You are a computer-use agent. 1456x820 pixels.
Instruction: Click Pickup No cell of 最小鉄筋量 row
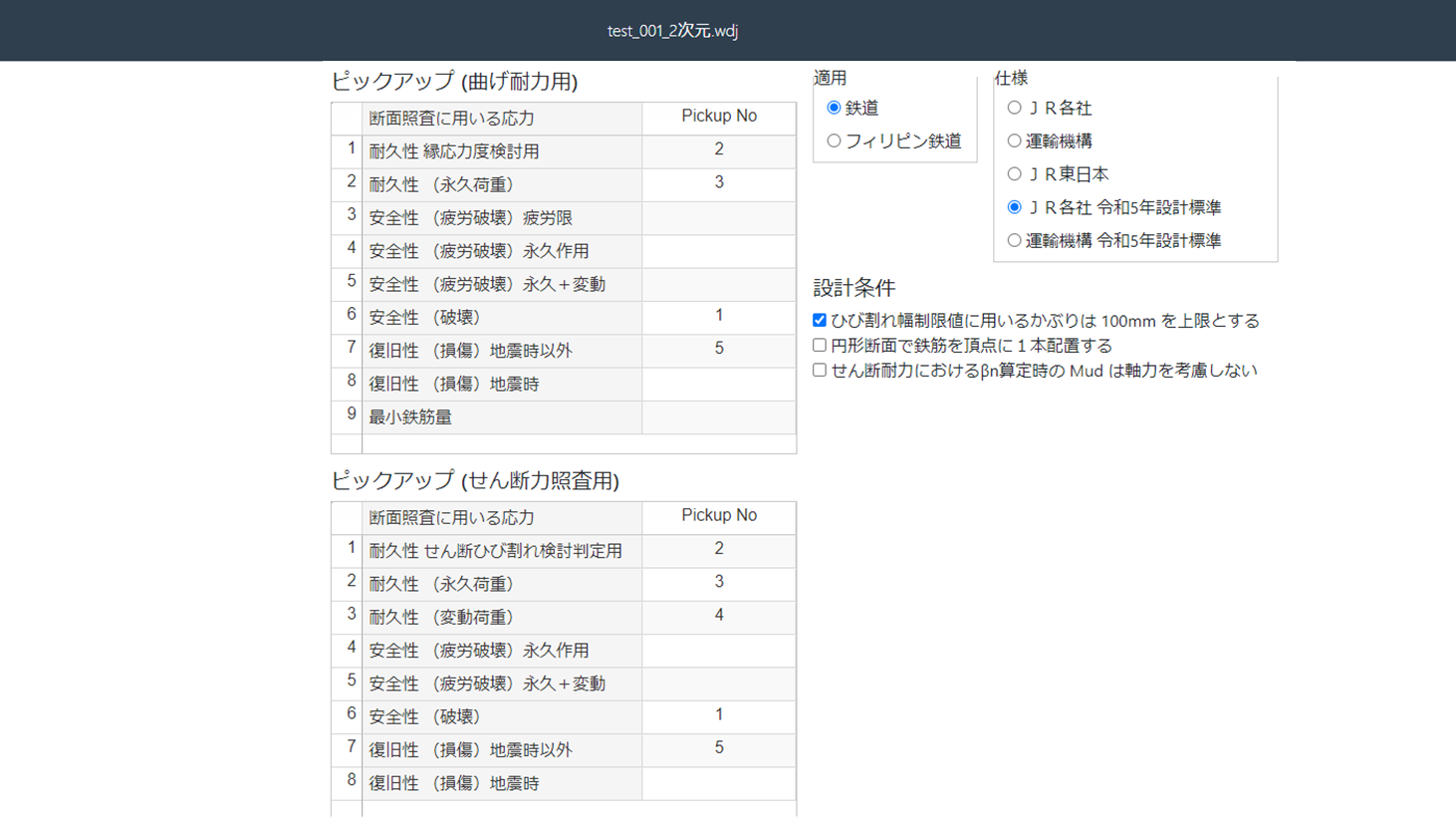pyautogui.click(x=719, y=417)
